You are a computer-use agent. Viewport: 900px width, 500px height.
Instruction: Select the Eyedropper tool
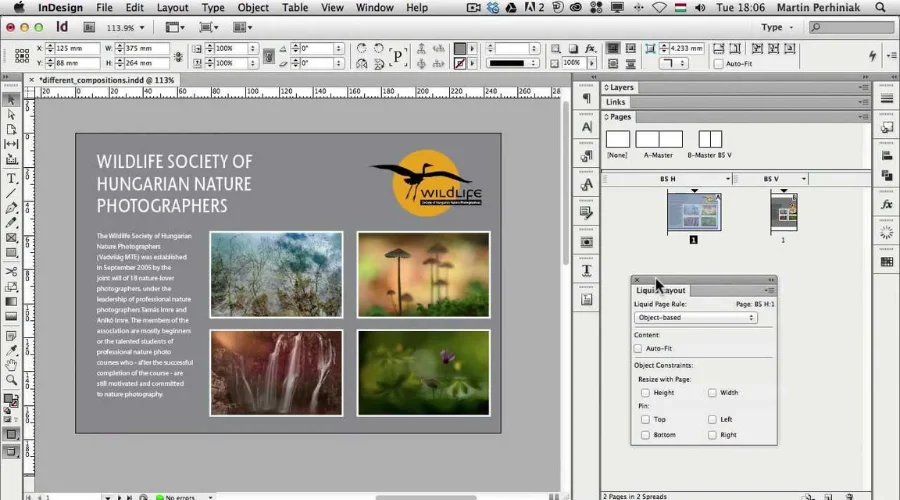(11, 350)
